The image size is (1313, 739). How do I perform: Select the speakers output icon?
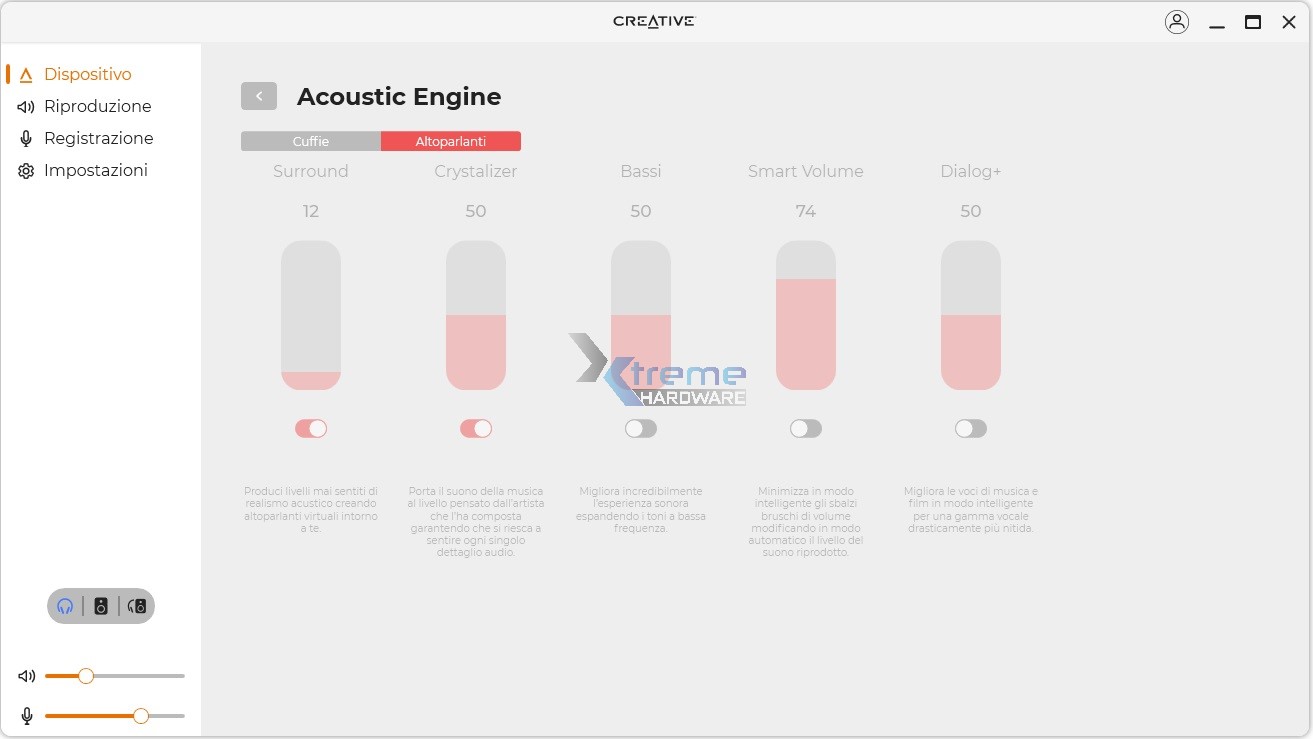coord(100,605)
